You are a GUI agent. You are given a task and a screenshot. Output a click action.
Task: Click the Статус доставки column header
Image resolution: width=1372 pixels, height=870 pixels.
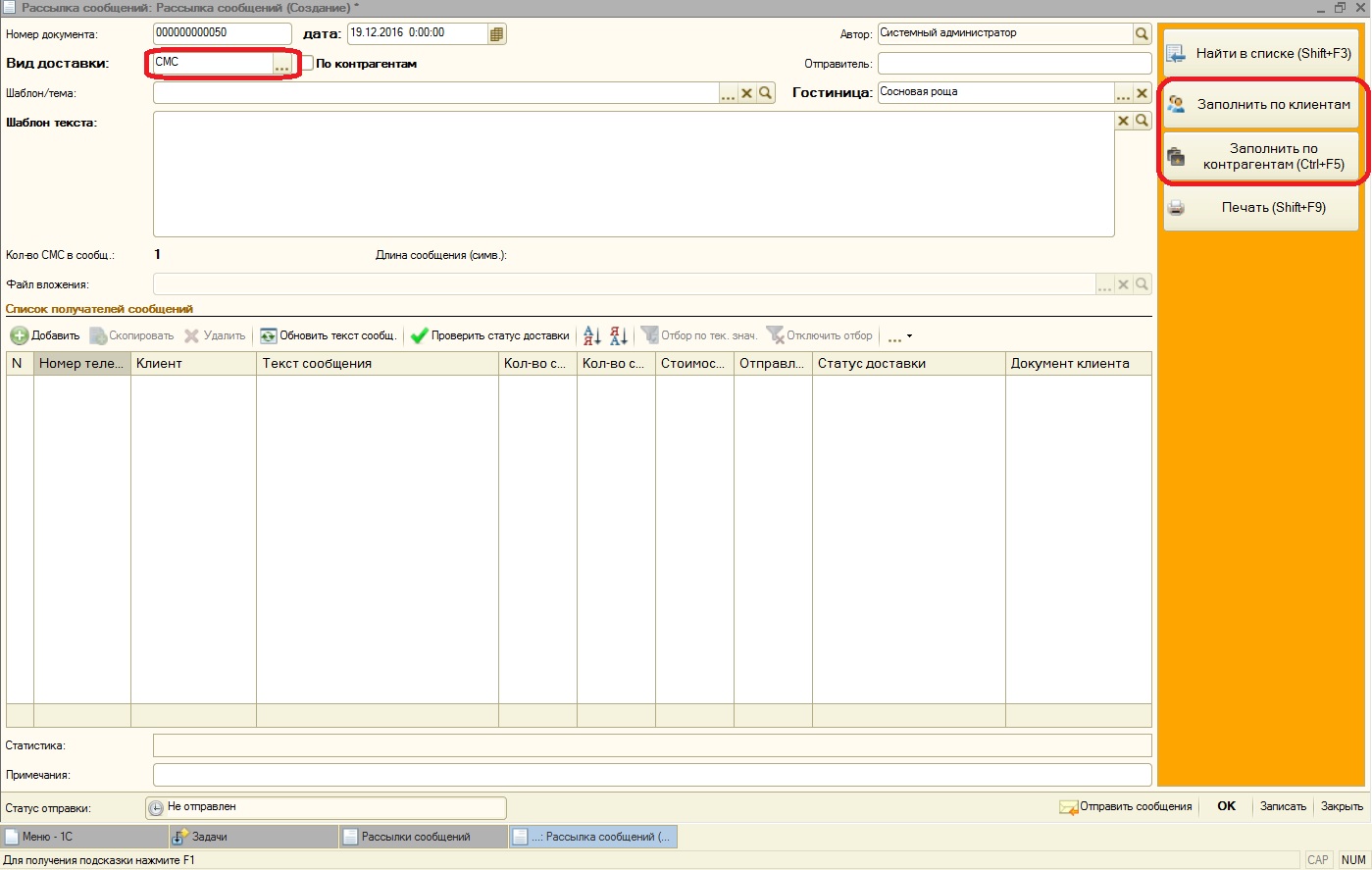coord(909,364)
